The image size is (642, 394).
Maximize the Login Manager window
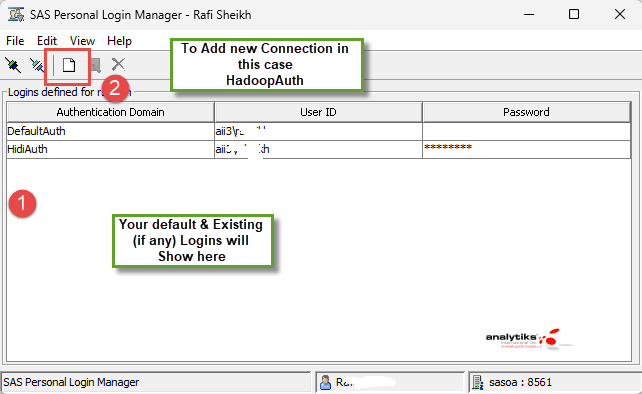pyautogui.click(x=574, y=15)
